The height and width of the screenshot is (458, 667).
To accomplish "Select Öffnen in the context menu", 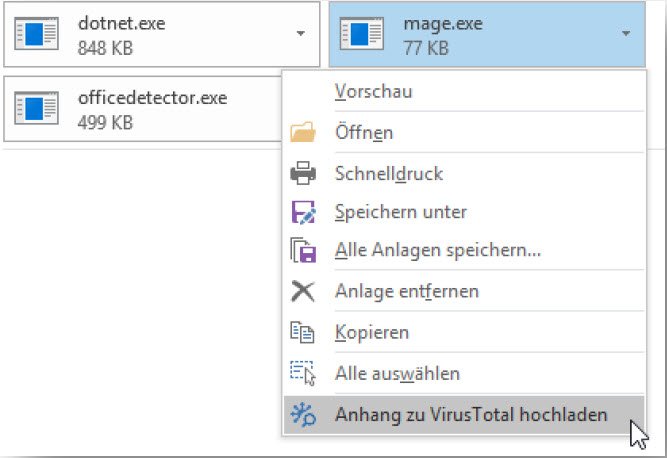I will [x=364, y=132].
